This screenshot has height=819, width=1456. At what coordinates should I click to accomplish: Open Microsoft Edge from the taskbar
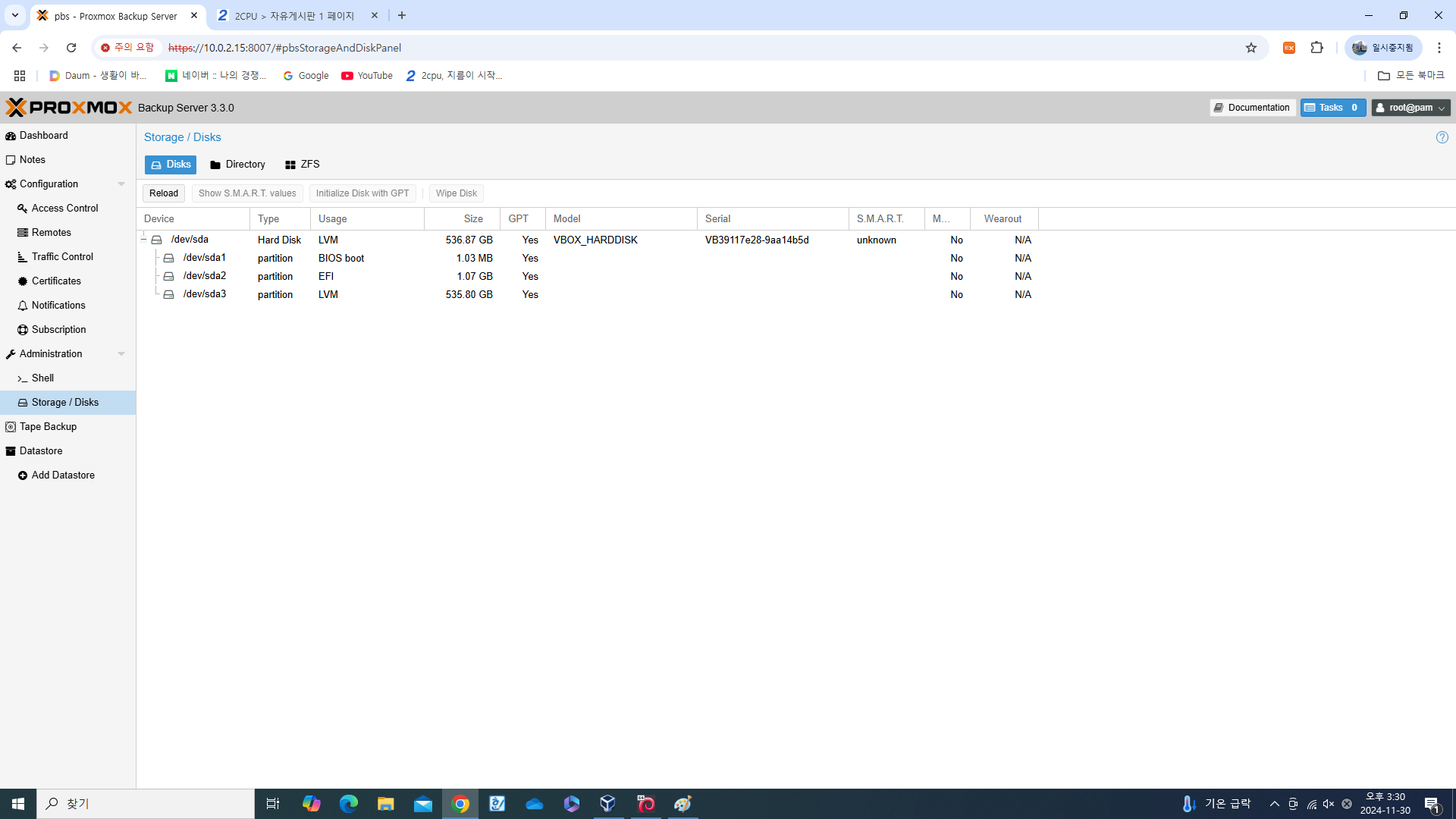click(349, 804)
